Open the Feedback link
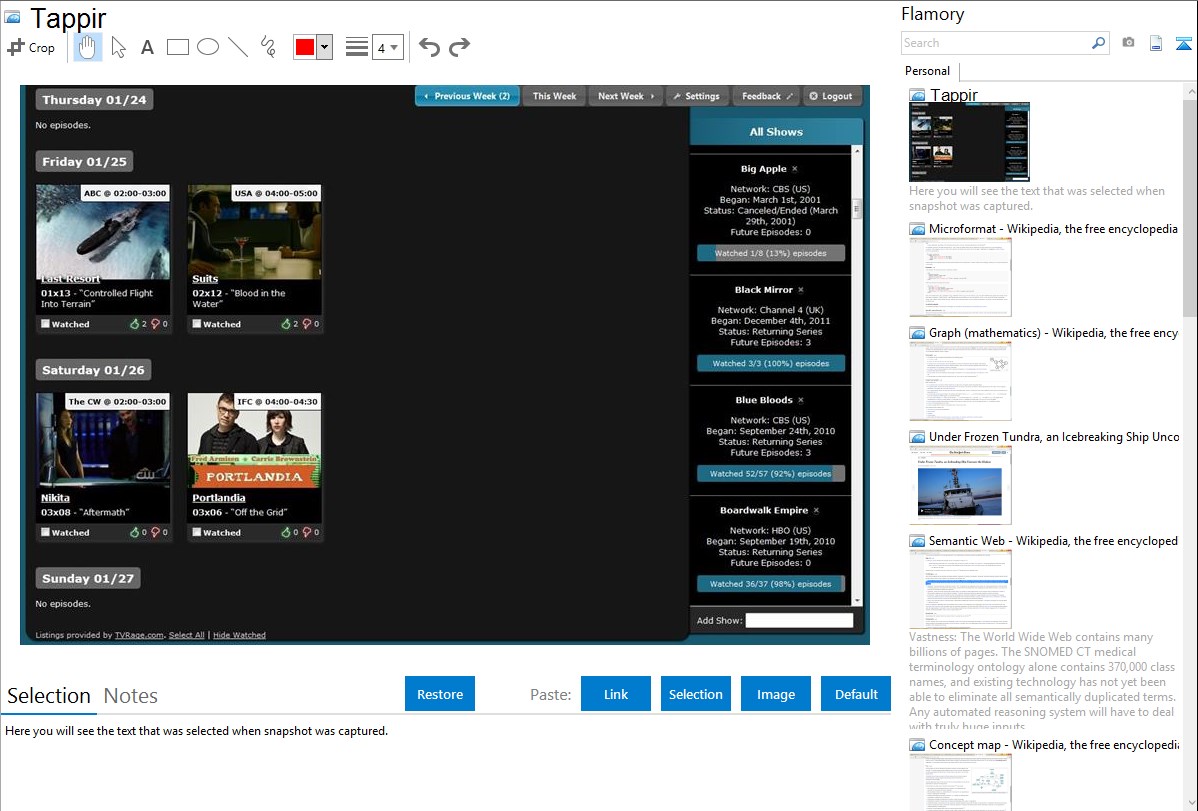Screen dimensions: 1198x811 coord(766,96)
